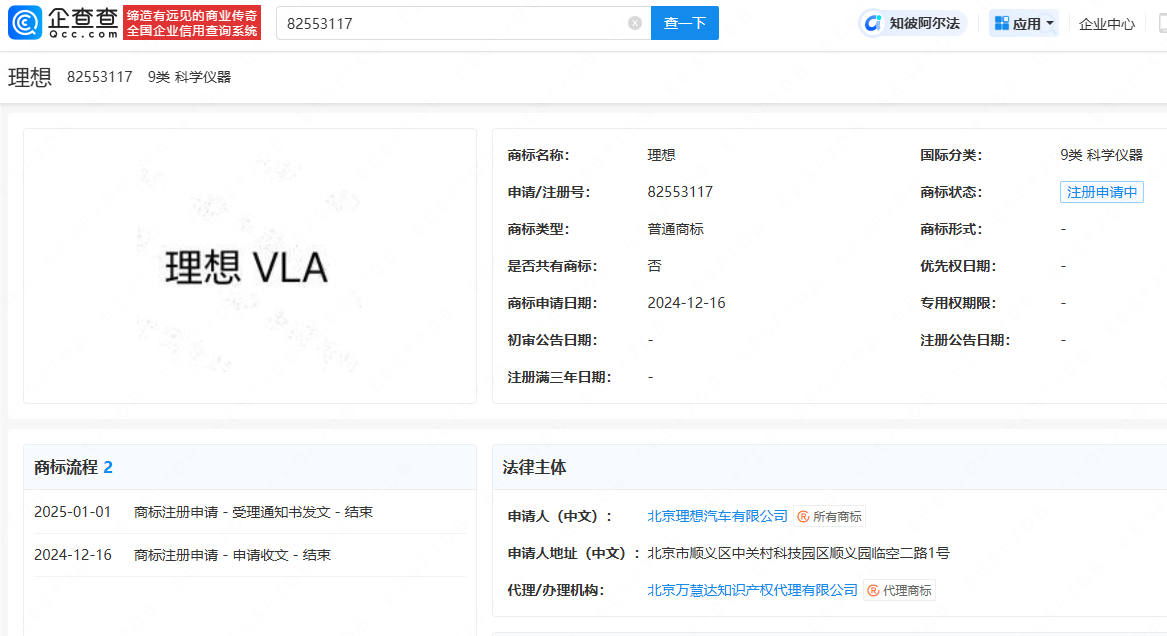Click the red slogan banner near logo
1167x636 pixels.
[x=192, y=23]
